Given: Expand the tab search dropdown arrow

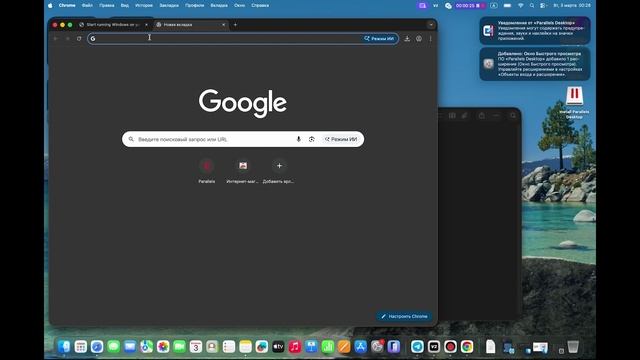Looking at the screenshot, I should tap(431, 24).
